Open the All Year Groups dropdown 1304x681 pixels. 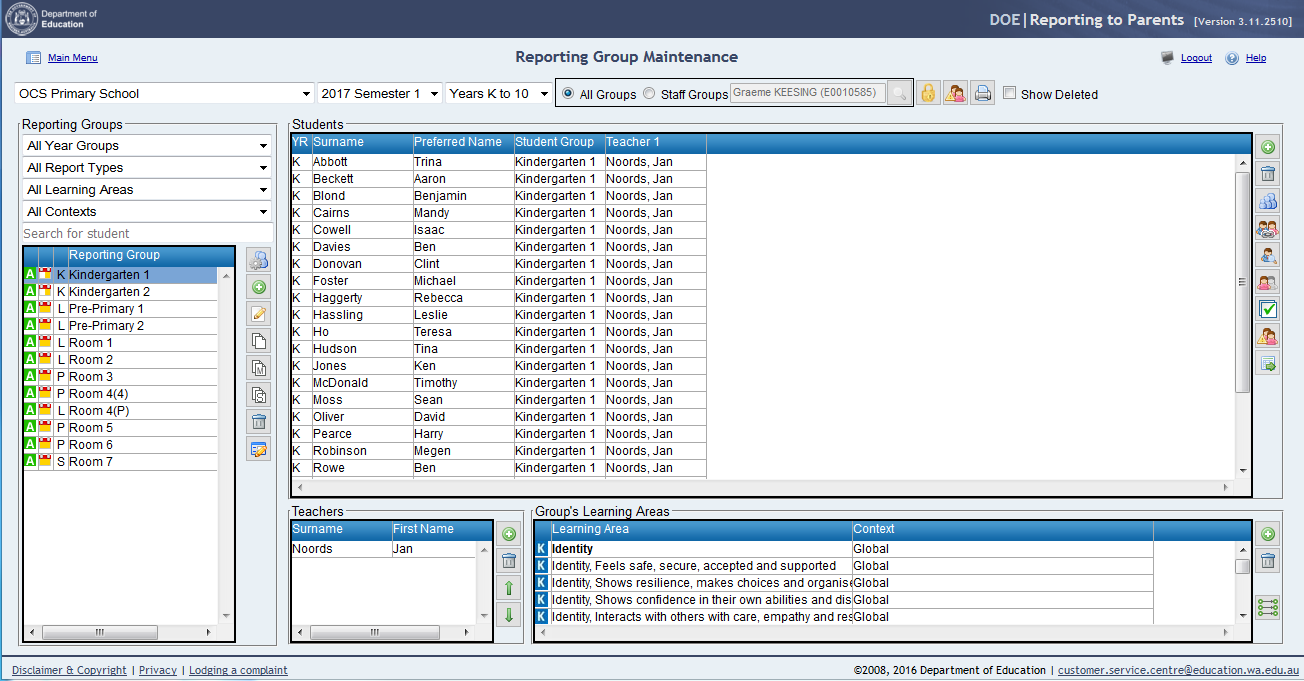147,146
